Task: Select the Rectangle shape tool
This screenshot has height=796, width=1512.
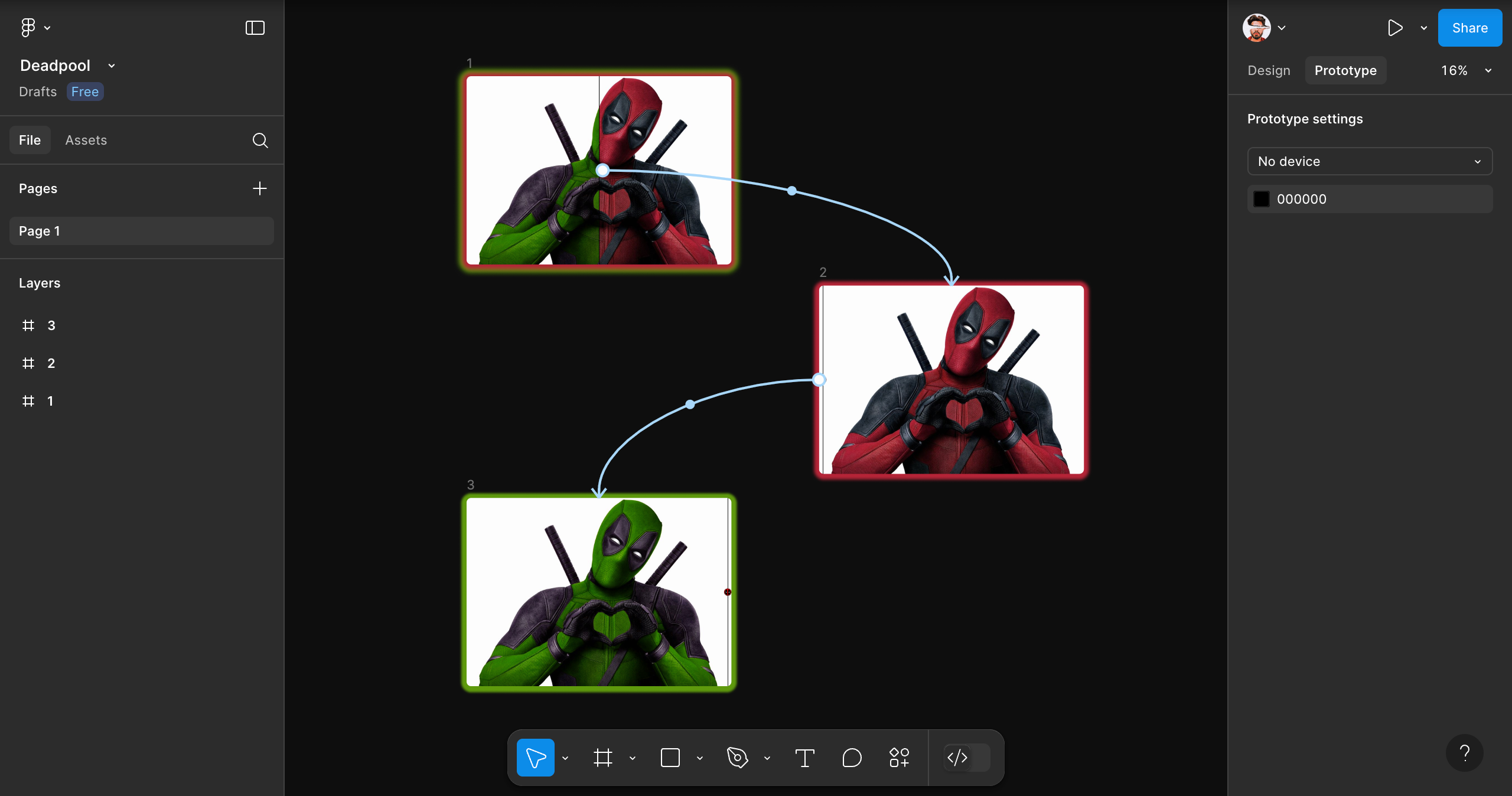Action: (x=670, y=758)
